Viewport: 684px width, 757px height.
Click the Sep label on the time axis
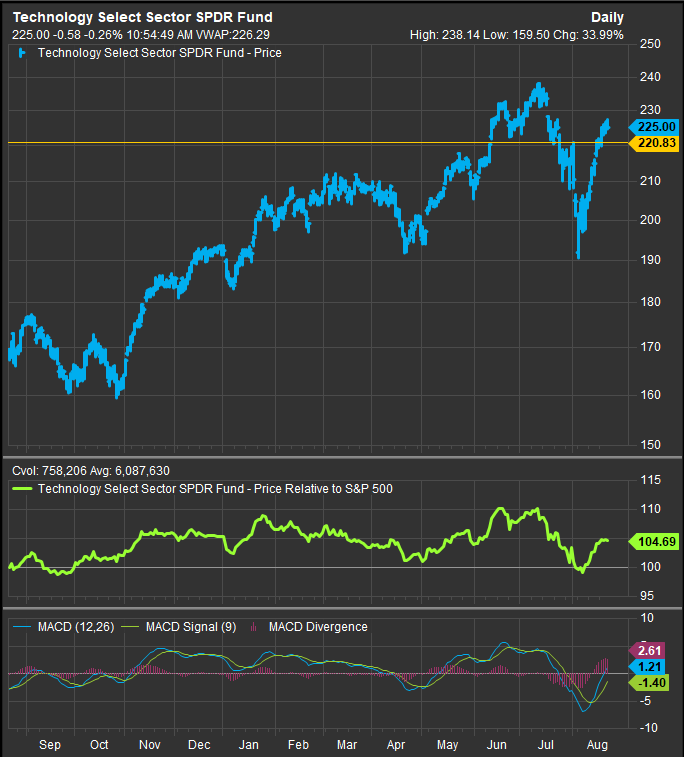[50, 745]
